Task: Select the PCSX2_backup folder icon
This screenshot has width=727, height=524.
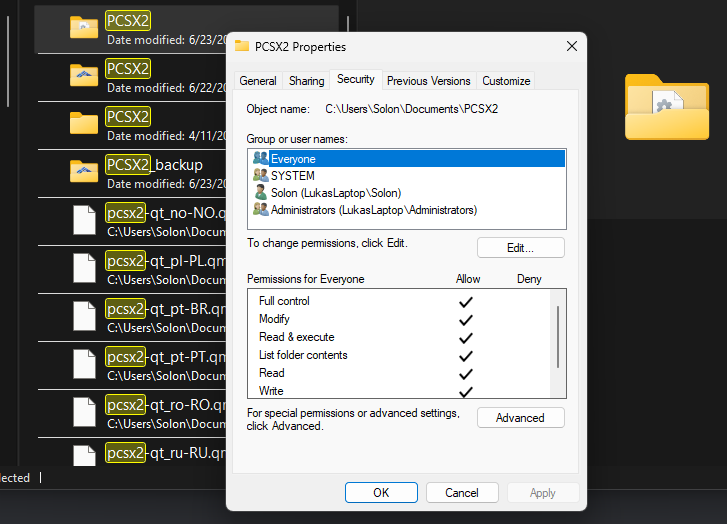Action: pos(84,171)
